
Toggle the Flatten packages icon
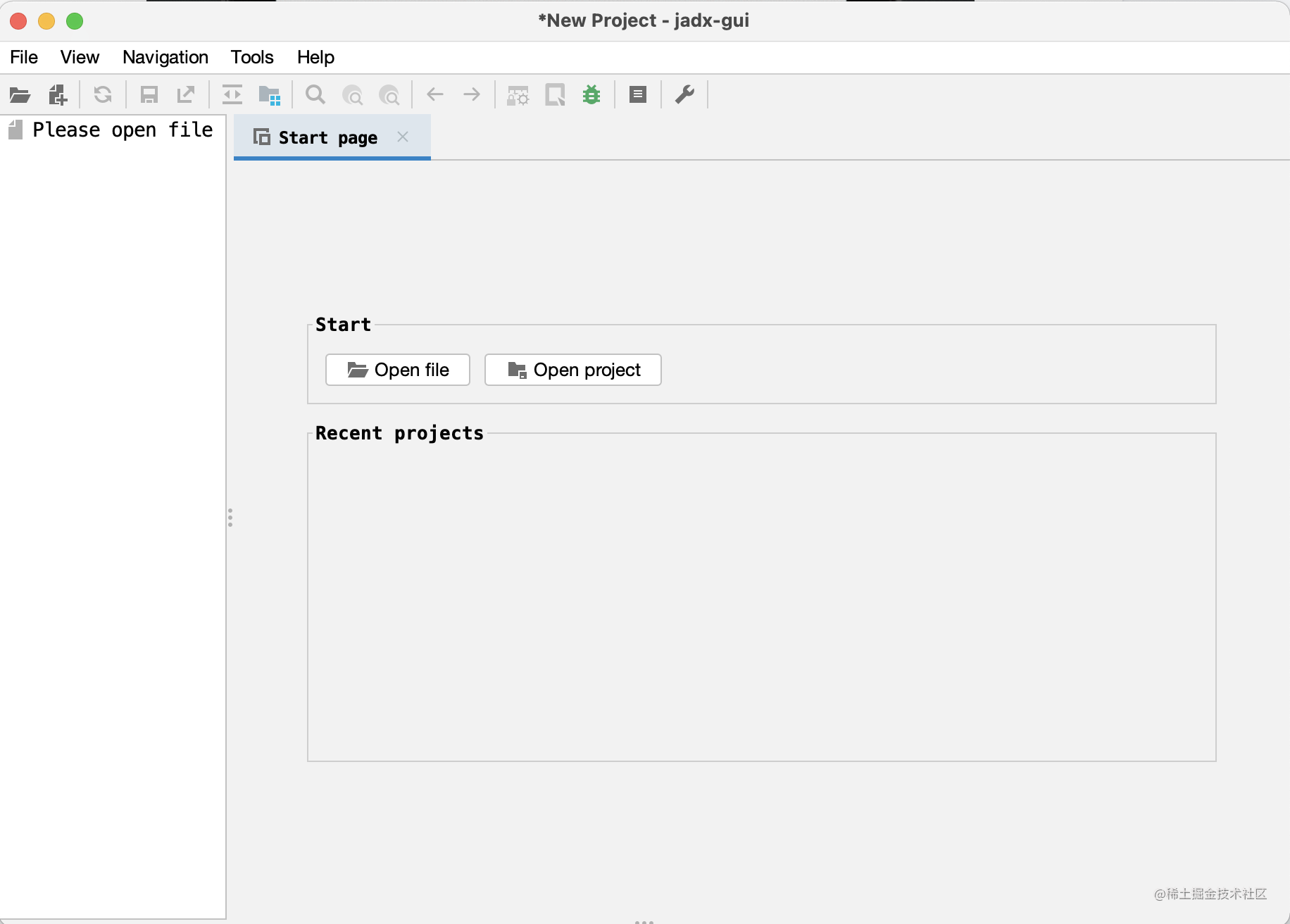[270, 95]
